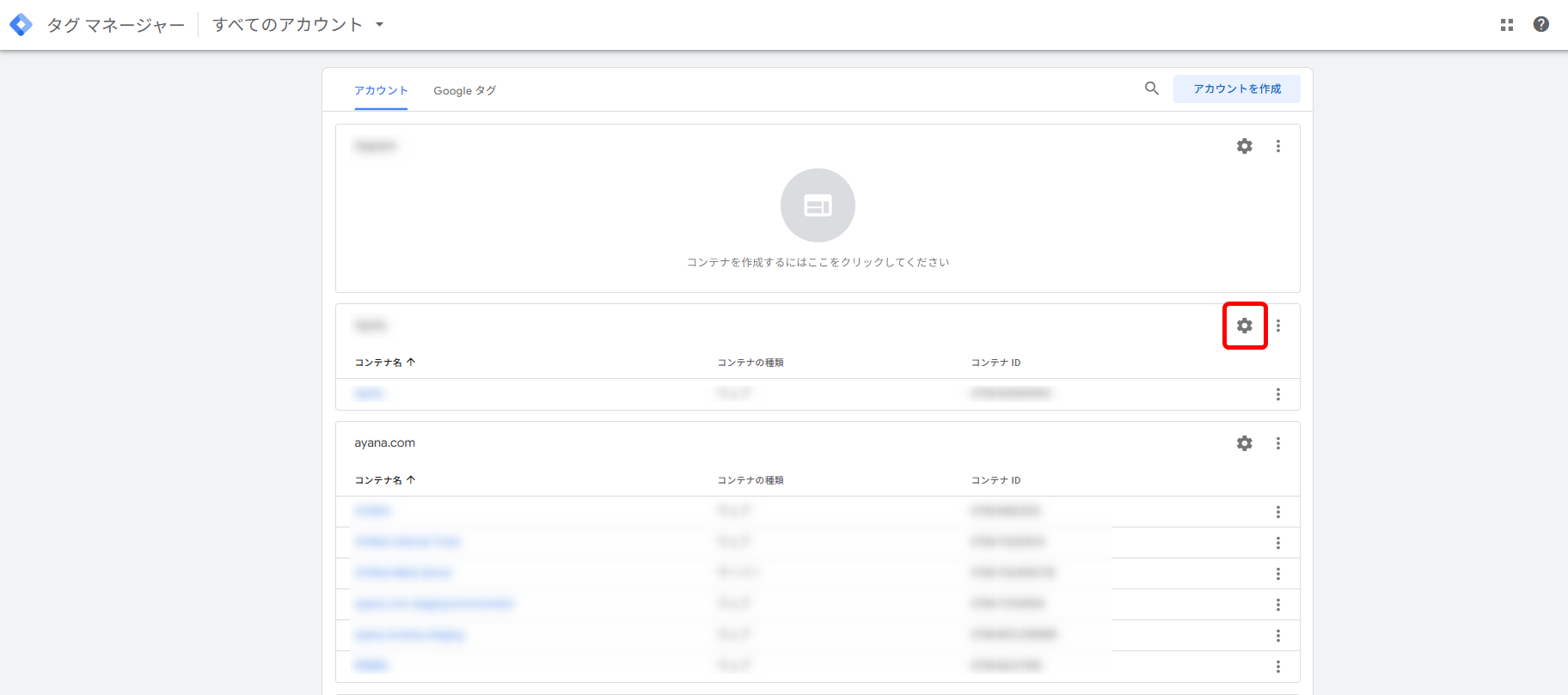This screenshot has width=1568, height=695.
Task: Click the Tag Manager logo icon
Action: click(21, 25)
